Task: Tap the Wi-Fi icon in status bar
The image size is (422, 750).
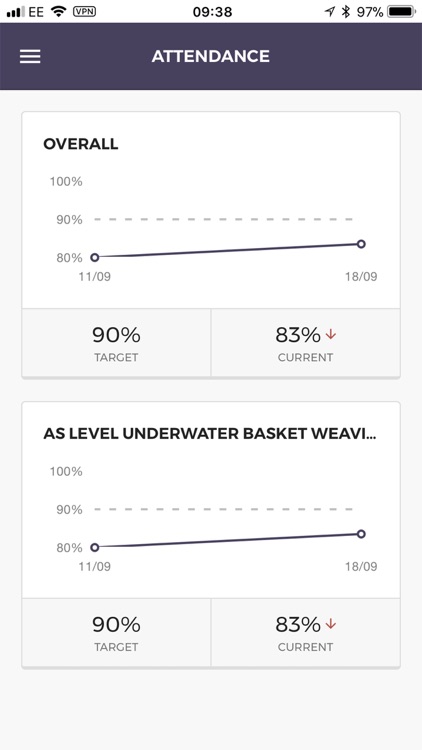Action: [59, 11]
